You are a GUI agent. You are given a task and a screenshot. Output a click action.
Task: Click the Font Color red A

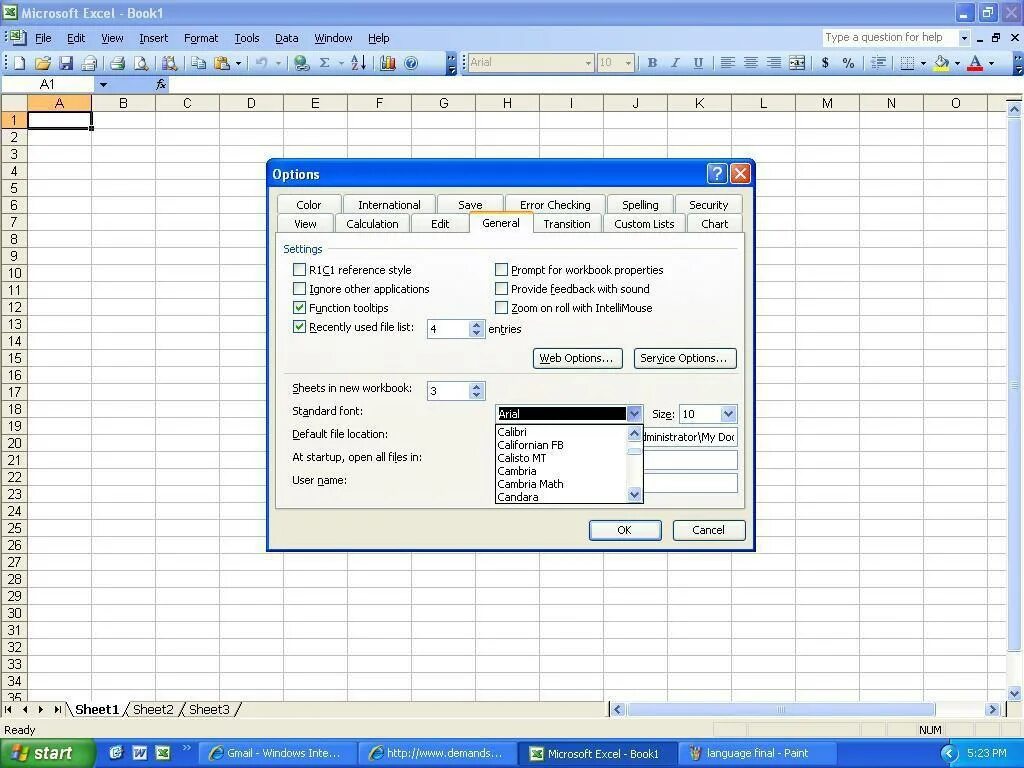pyautogui.click(x=975, y=63)
